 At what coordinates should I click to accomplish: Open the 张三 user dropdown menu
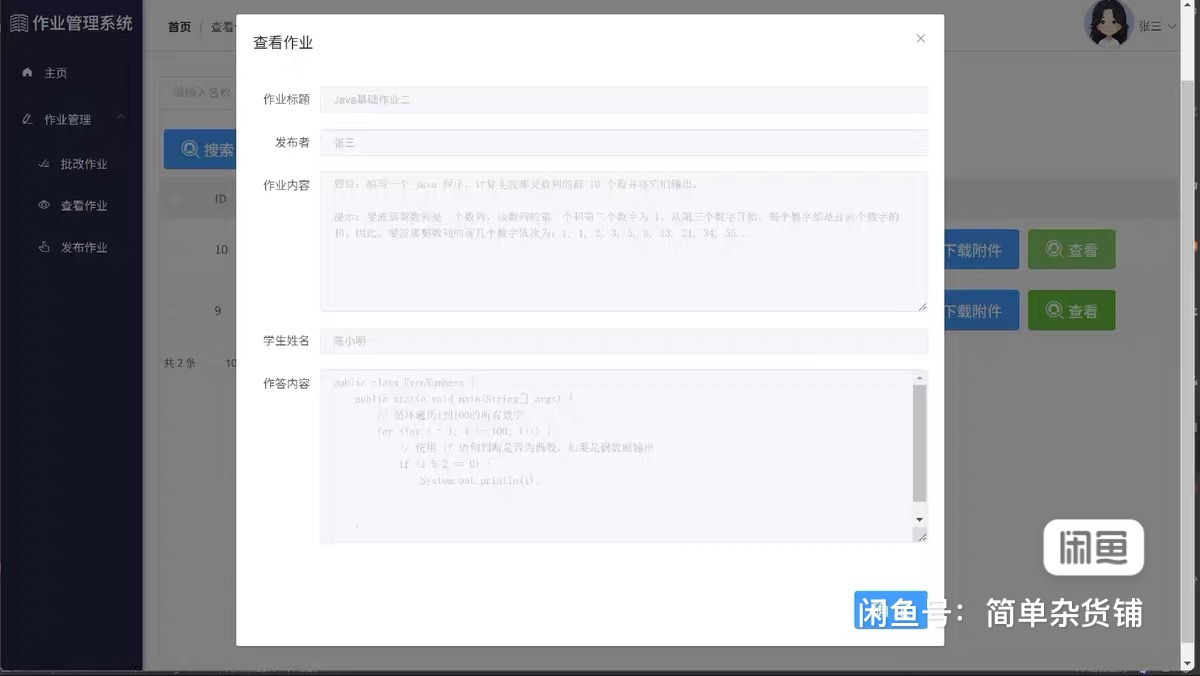tap(1156, 27)
